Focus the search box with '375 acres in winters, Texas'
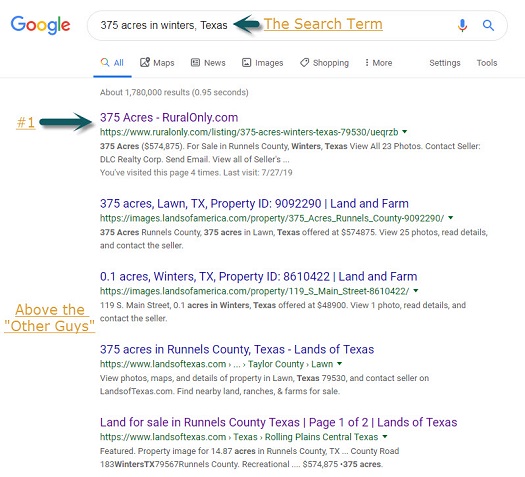Screen dimensions: 525x477 point(297,25)
